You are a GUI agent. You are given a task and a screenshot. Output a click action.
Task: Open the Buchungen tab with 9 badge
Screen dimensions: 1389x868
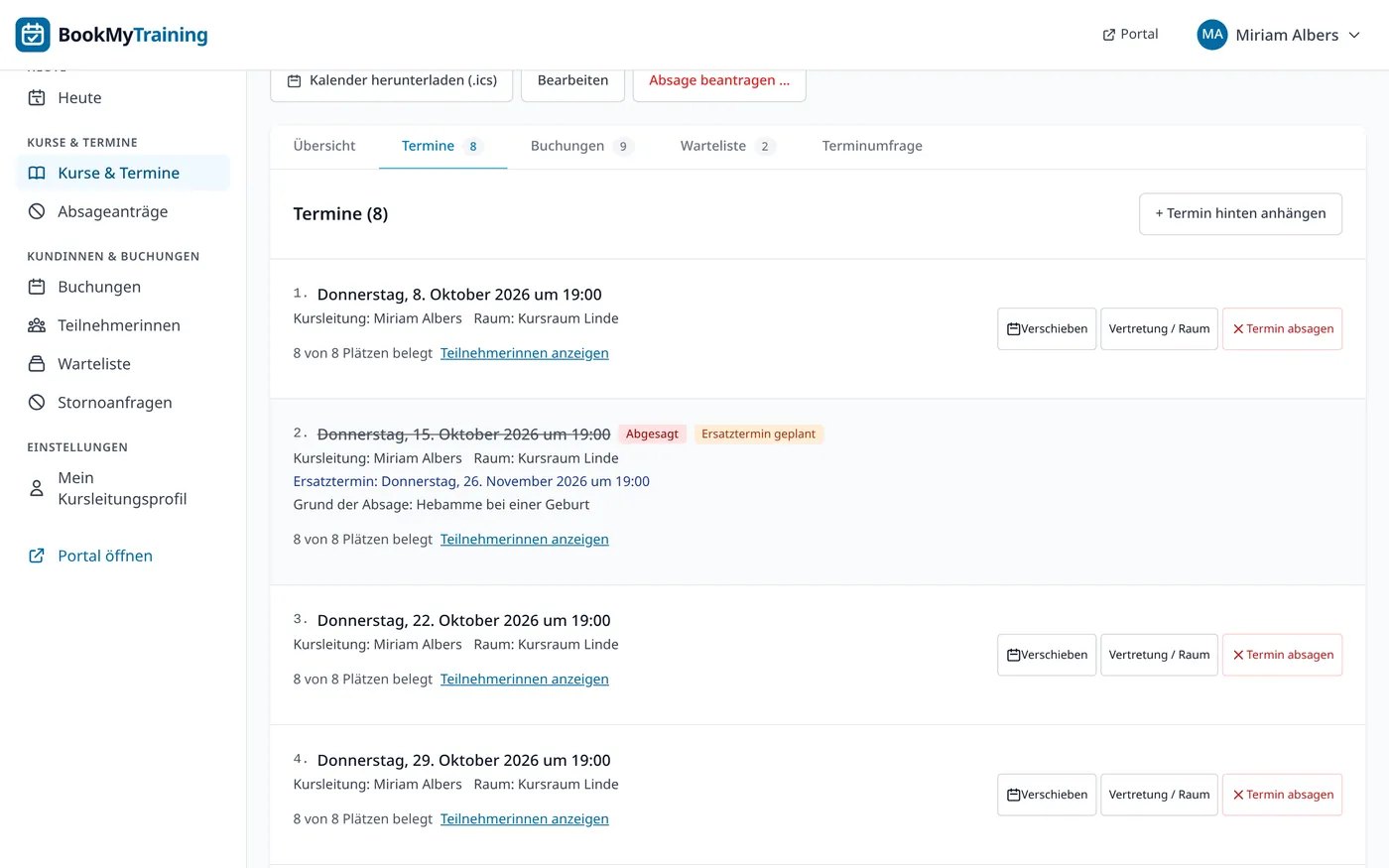tap(581, 146)
